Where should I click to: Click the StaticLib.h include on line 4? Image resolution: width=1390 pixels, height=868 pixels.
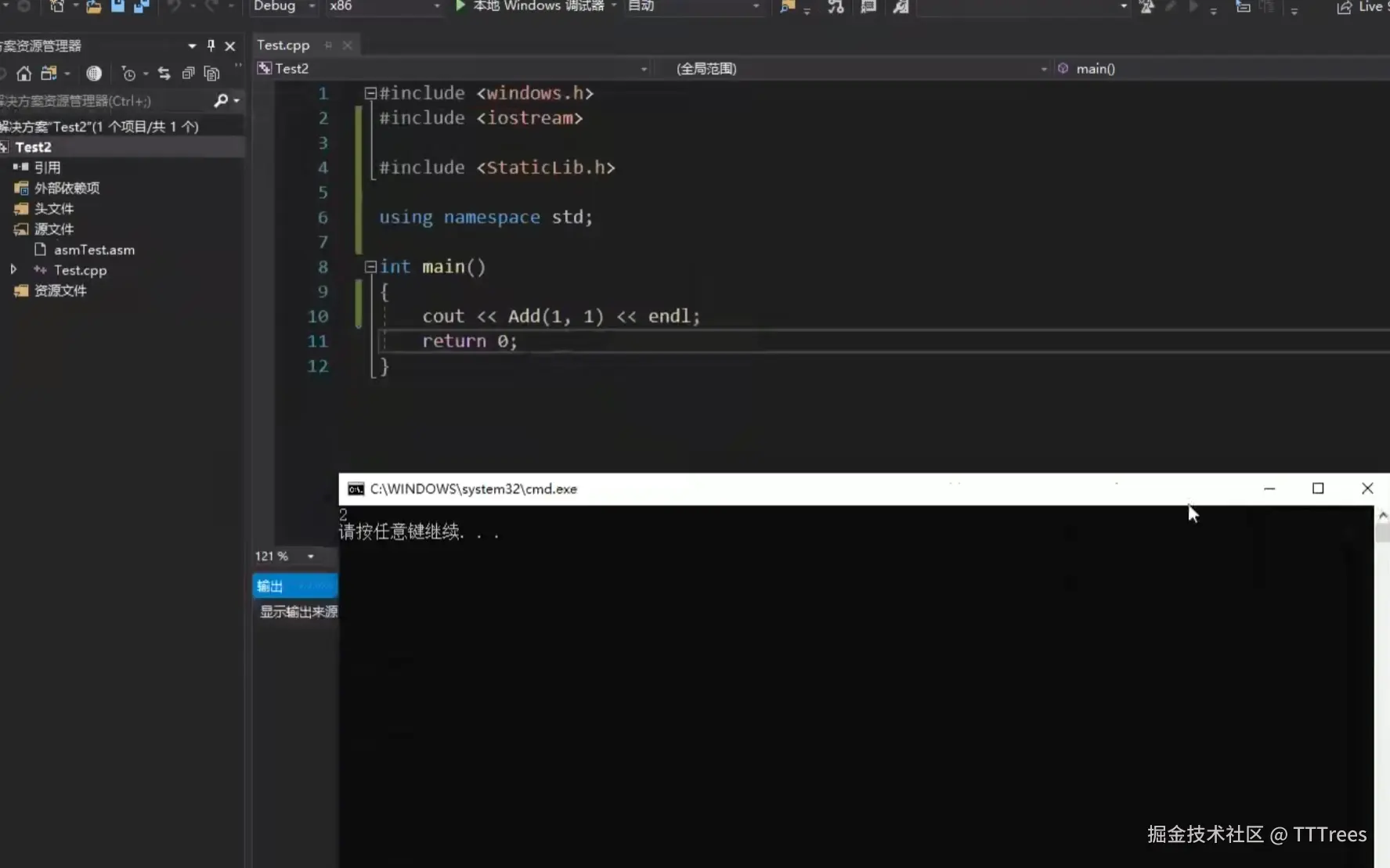(497, 167)
